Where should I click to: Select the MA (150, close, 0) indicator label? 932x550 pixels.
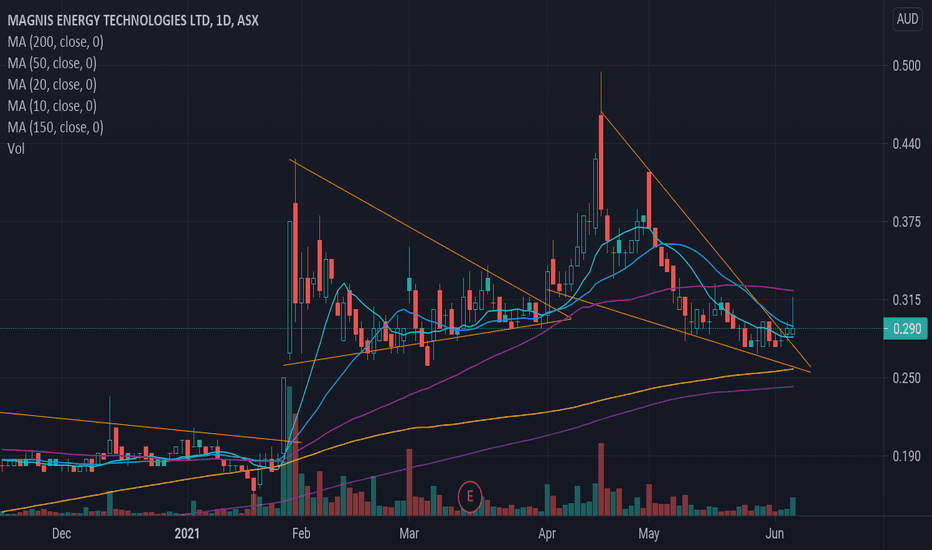[x=55, y=127]
